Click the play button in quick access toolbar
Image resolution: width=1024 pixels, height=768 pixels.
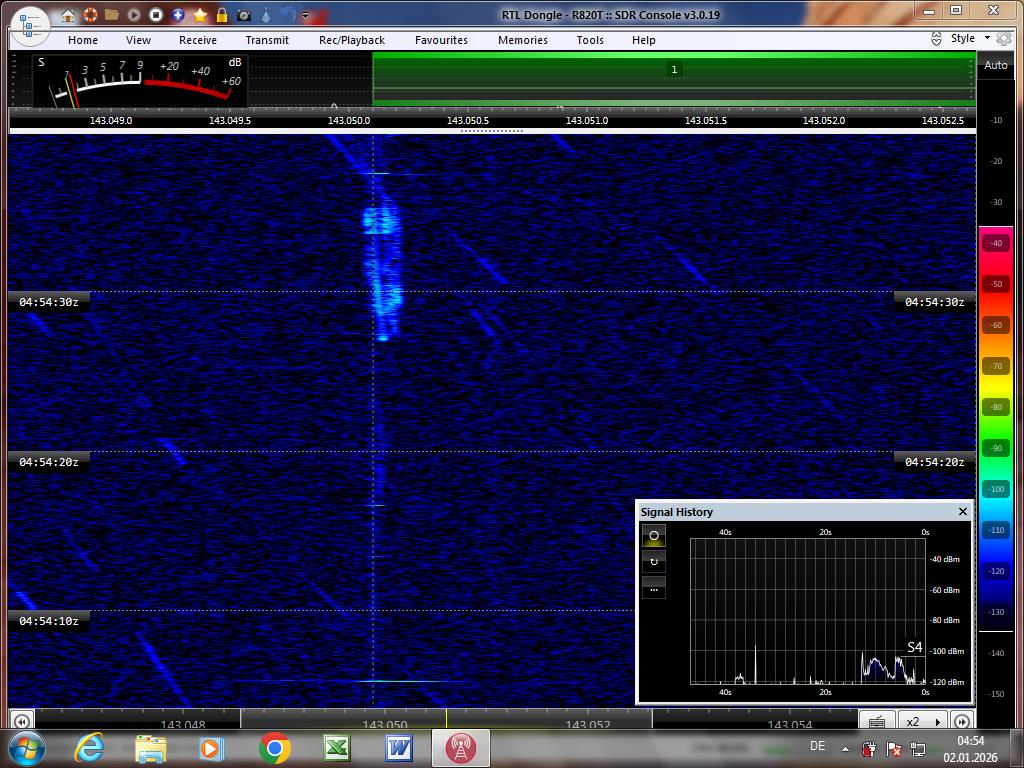pyautogui.click(x=134, y=14)
